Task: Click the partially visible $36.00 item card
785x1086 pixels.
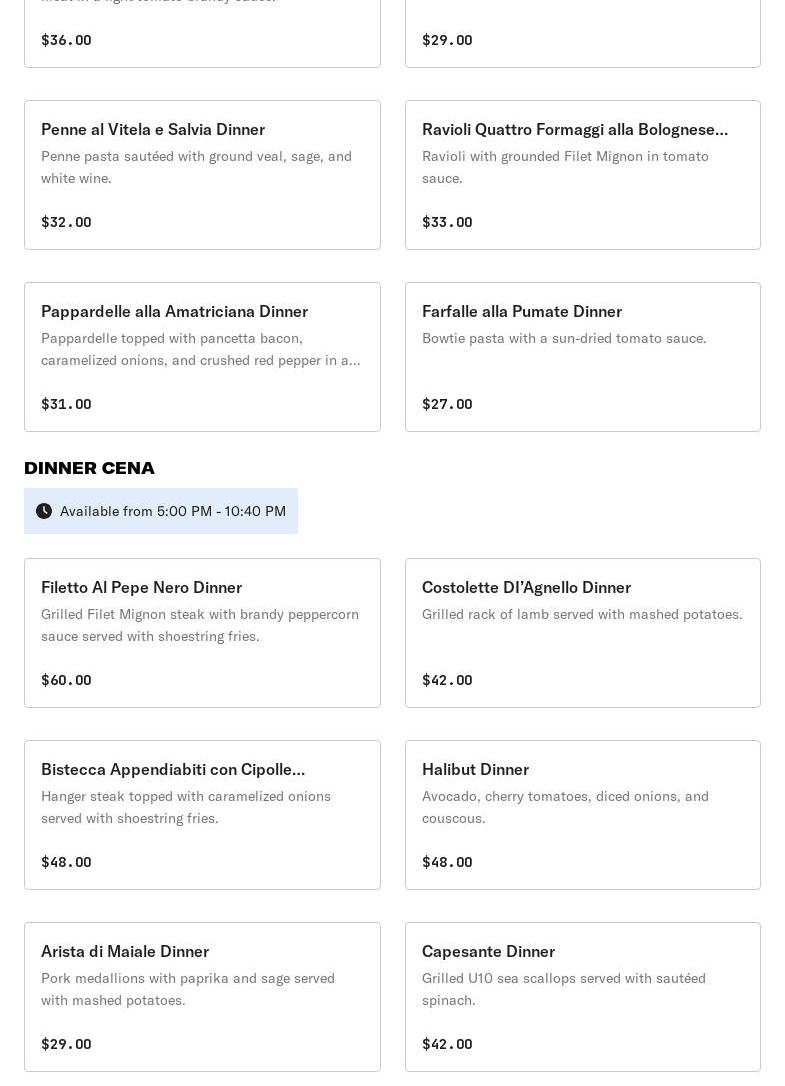Action: [x=202, y=35]
